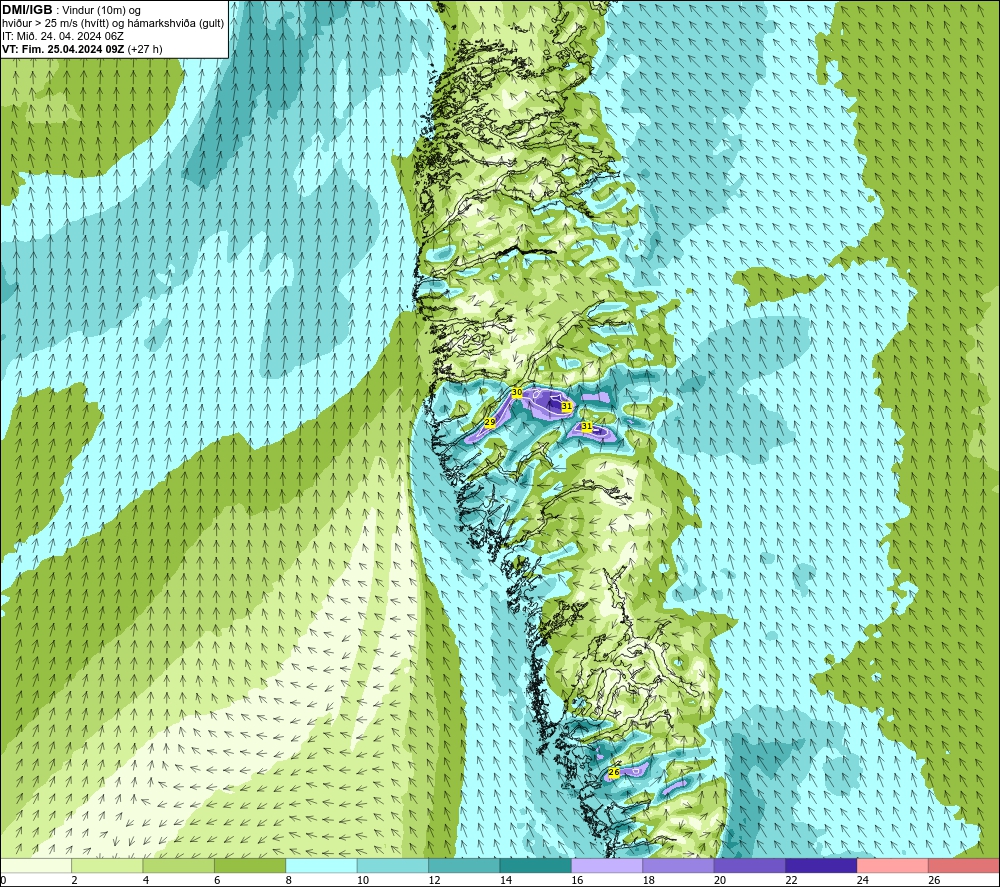Pick the 6–8 m/s dark green swatch
1000x887 pixels.
point(250,865)
